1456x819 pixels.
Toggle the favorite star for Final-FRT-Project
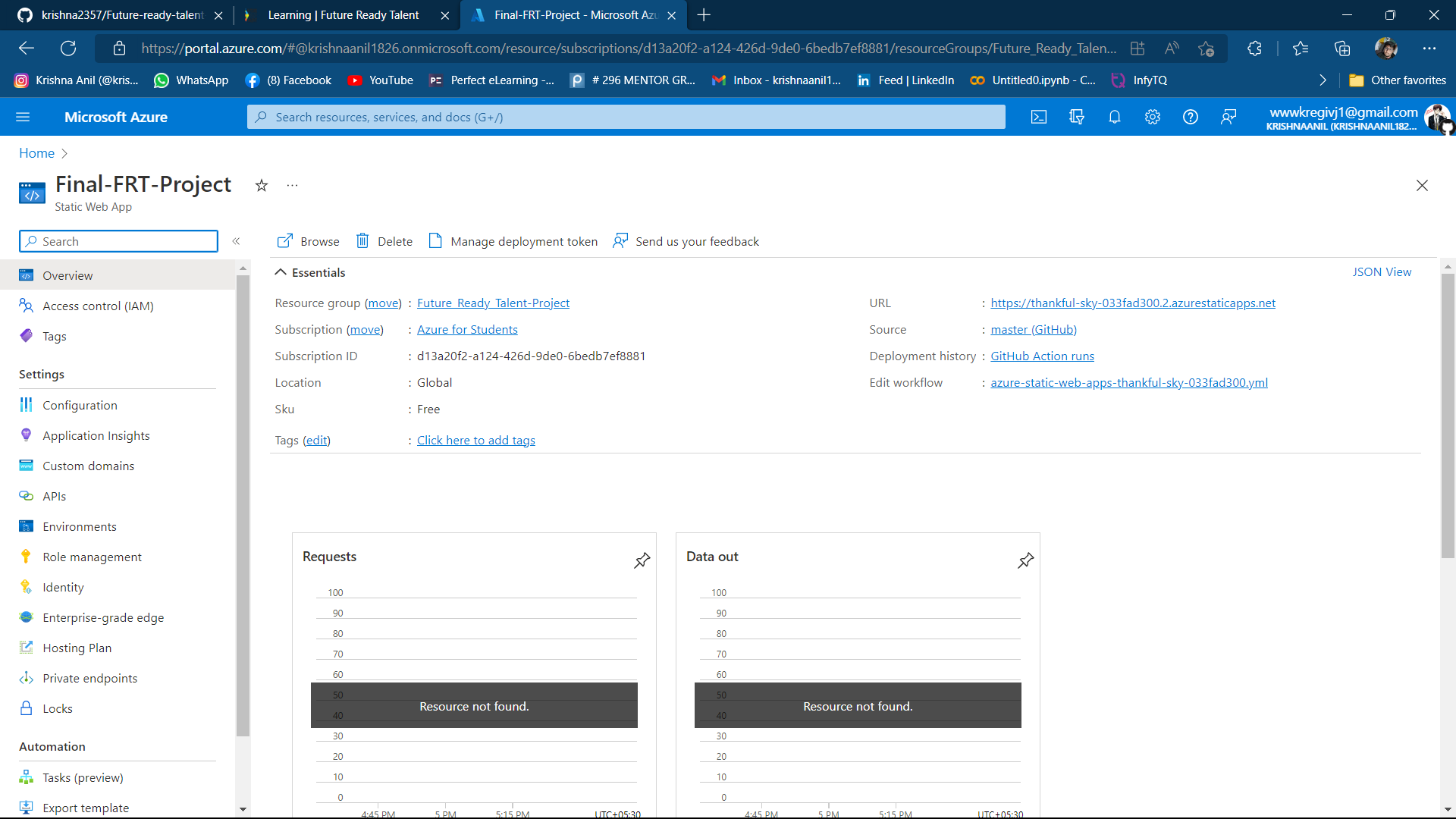[262, 186]
